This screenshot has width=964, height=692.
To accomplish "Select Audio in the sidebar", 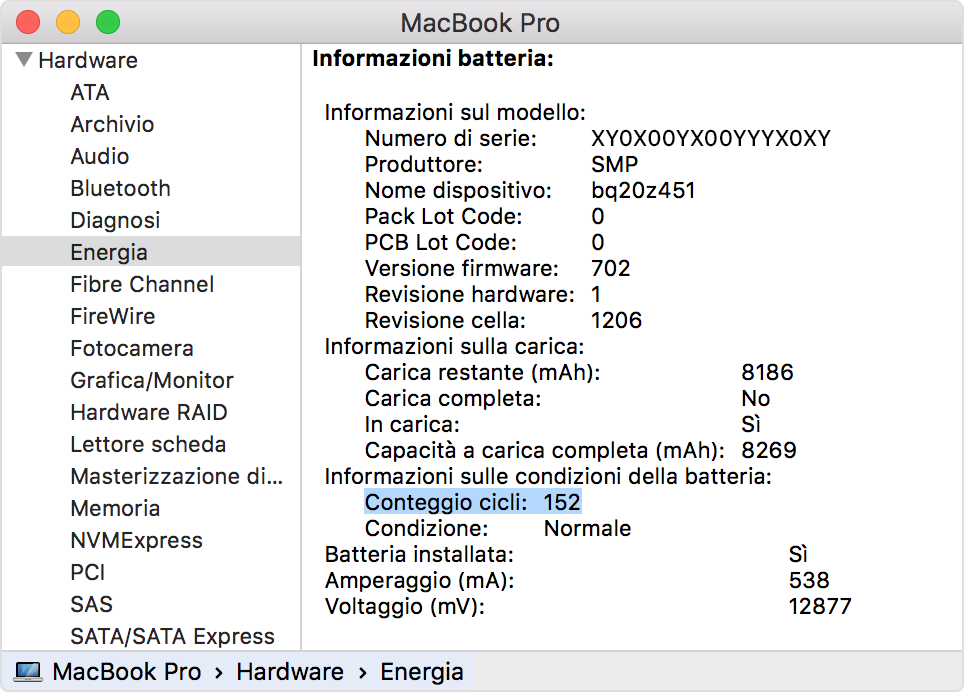I will 100,156.
